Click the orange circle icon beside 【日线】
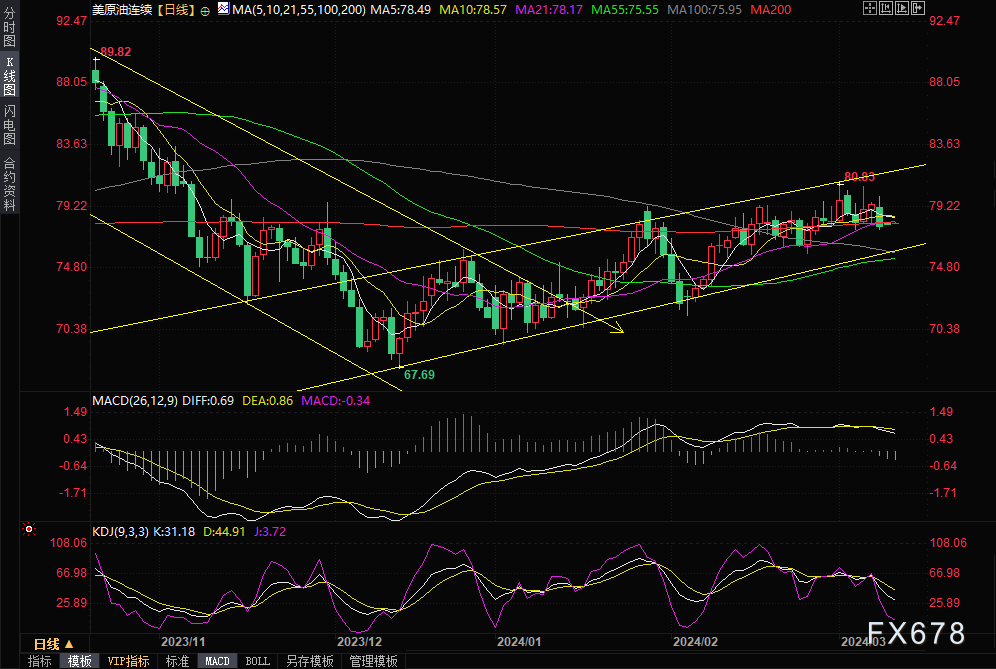The height and width of the screenshot is (669, 996). (x=205, y=11)
